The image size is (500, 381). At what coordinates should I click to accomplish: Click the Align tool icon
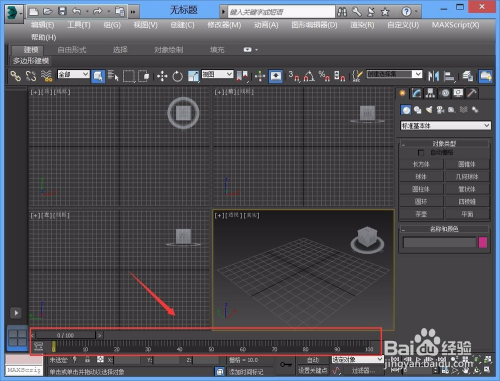(449, 76)
